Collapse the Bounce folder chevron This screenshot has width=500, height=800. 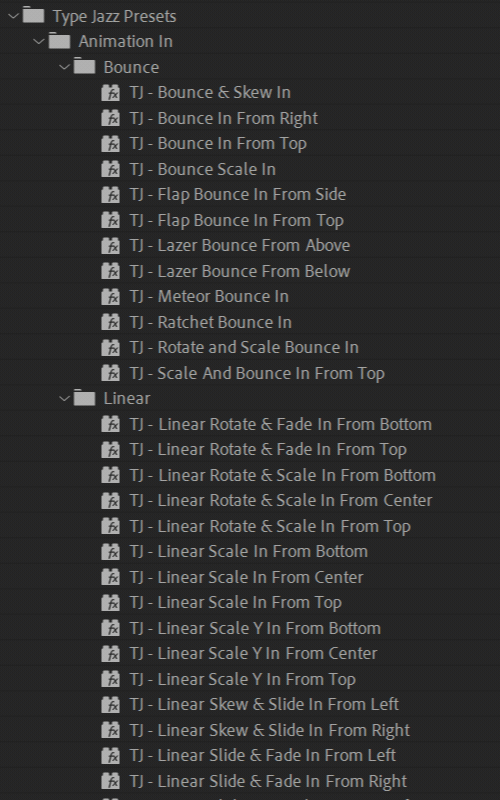point(65,67)
